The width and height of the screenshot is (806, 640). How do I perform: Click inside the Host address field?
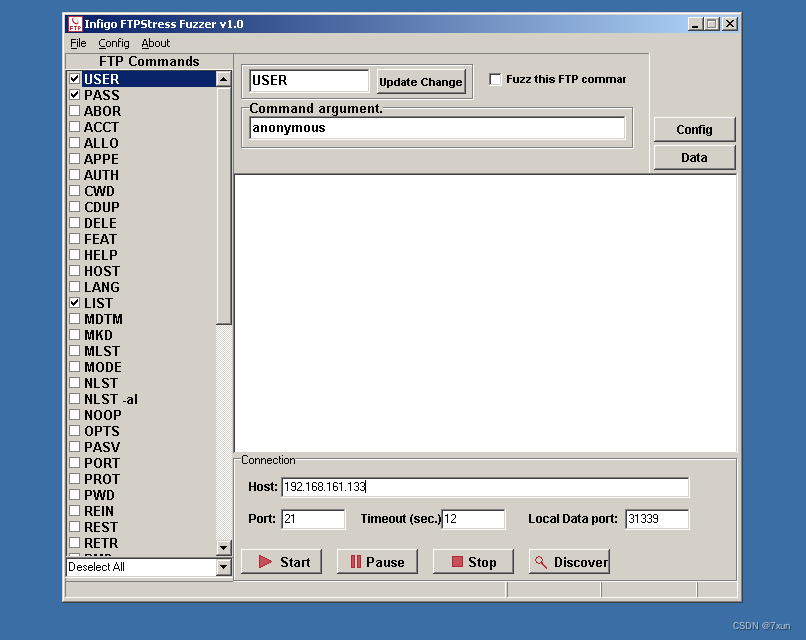coord(450,487)
